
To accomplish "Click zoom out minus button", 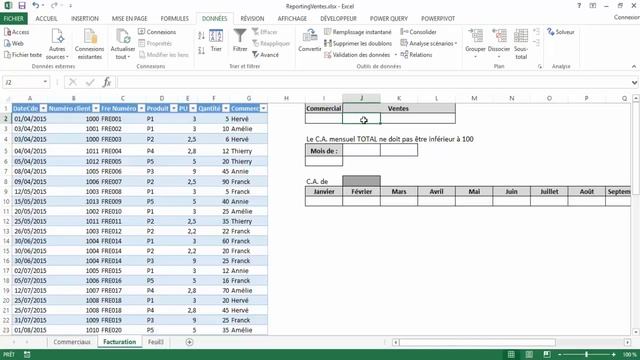I will coord(560,354).
